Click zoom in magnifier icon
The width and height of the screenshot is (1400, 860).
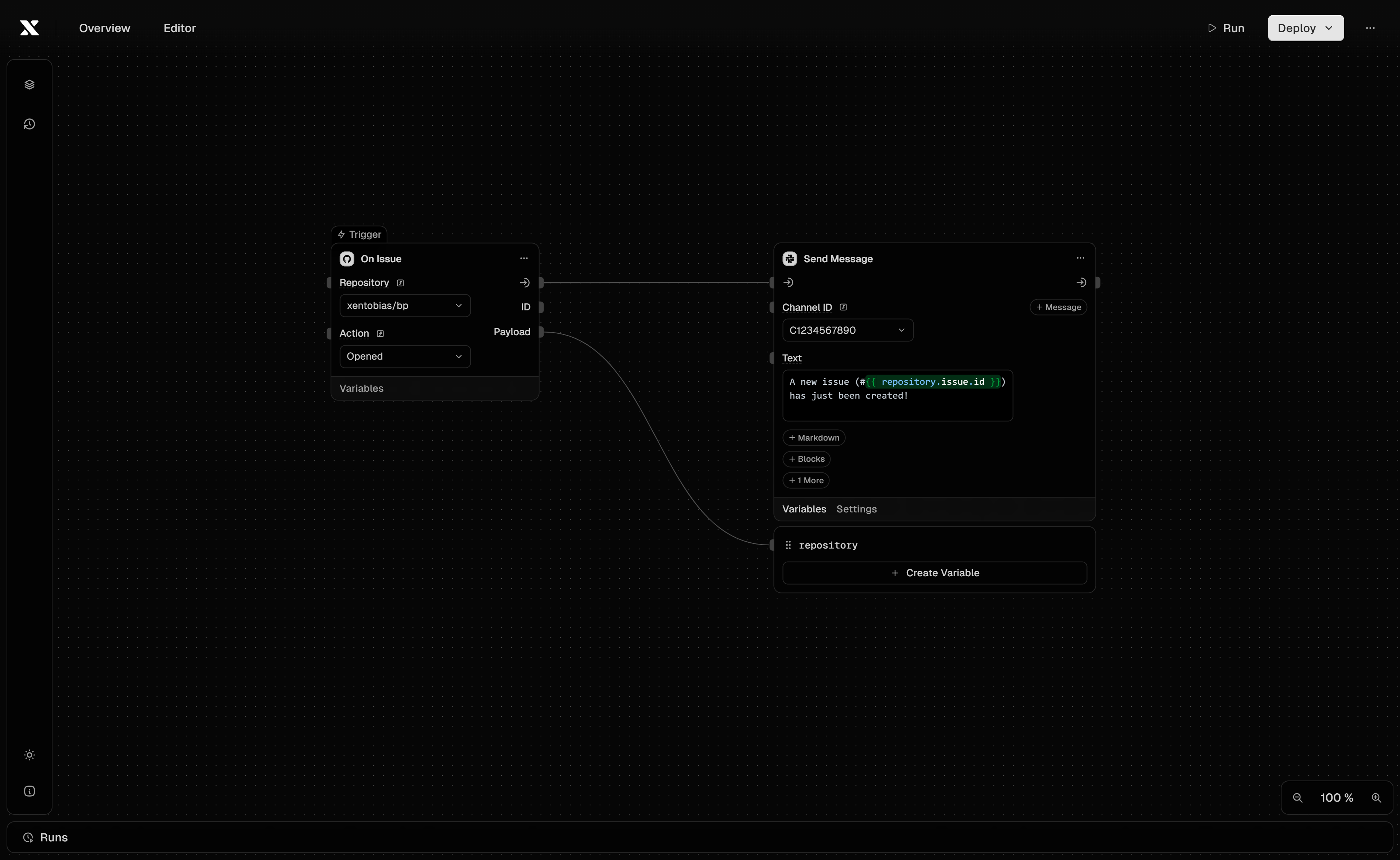1376,797
